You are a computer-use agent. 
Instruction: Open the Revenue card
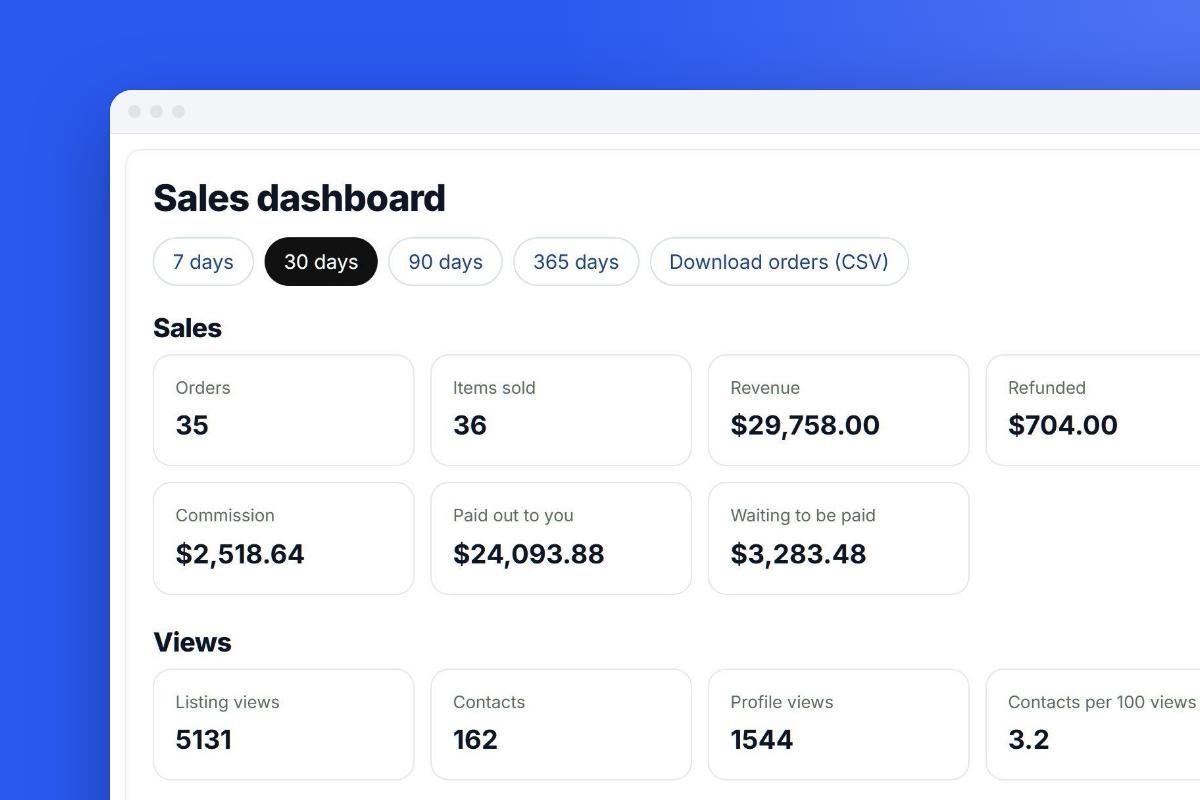[x=838, y=410]
